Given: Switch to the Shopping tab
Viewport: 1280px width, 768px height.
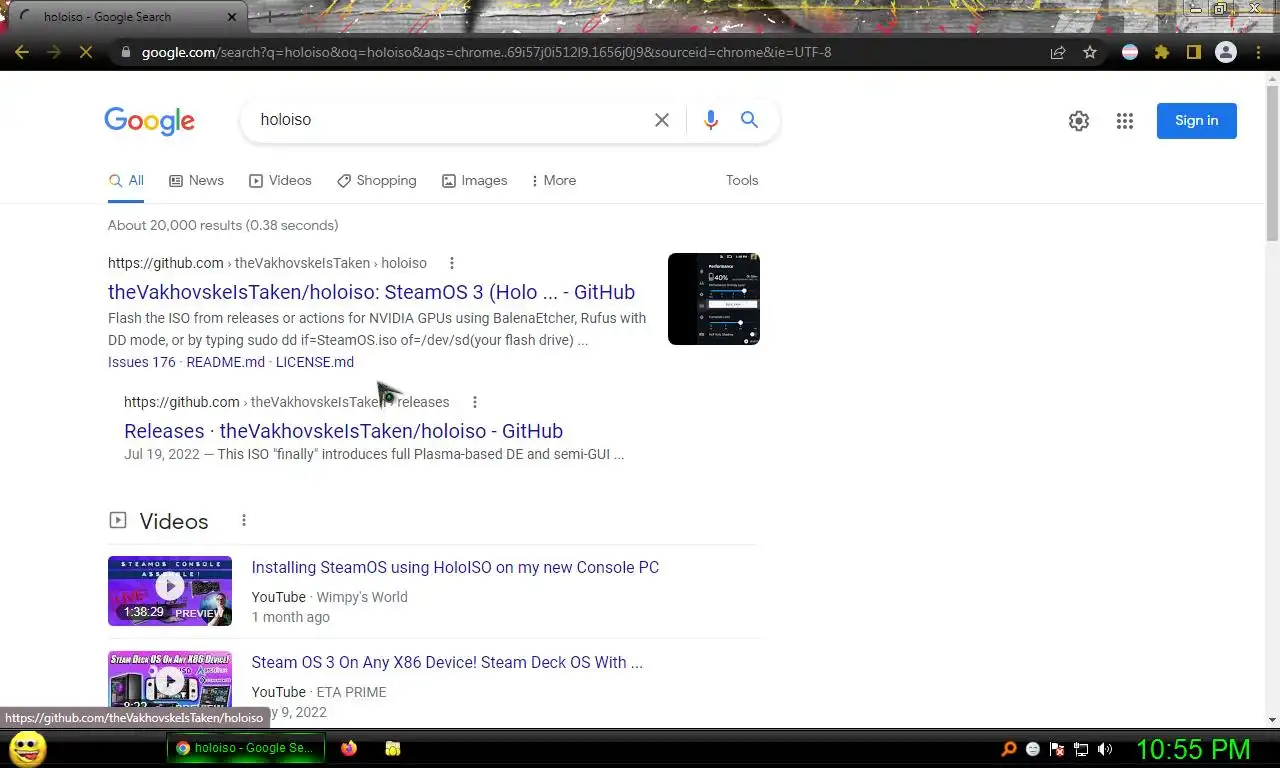Looking at the screenshot, I should 376,181.
